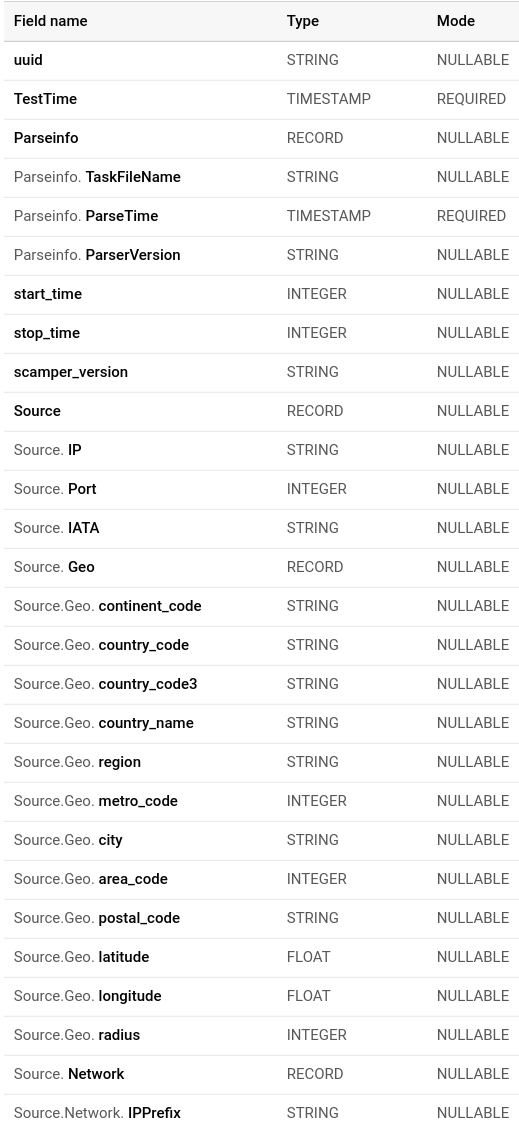Click the Source.IATA field
This screenshot has height=1124, width=519.
click(x=56, y=528)
